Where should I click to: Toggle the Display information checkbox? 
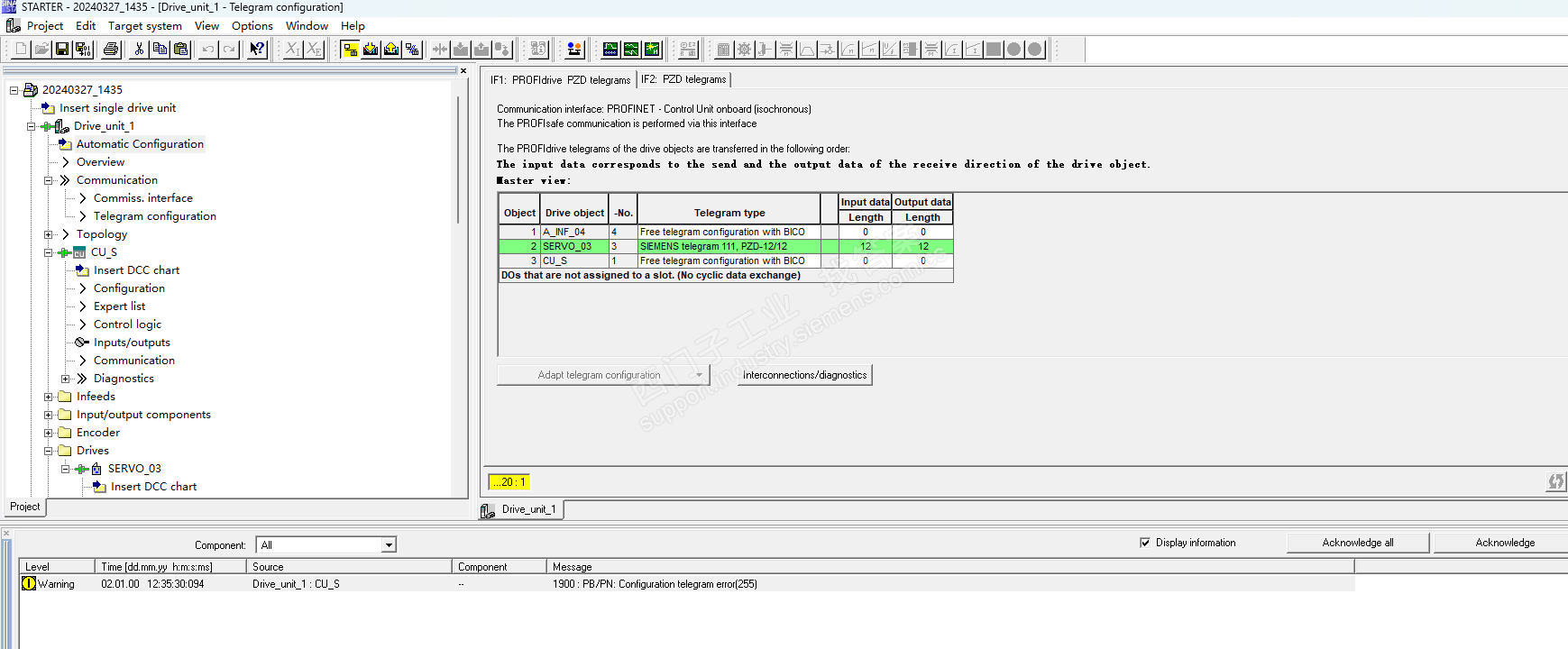1145,543
